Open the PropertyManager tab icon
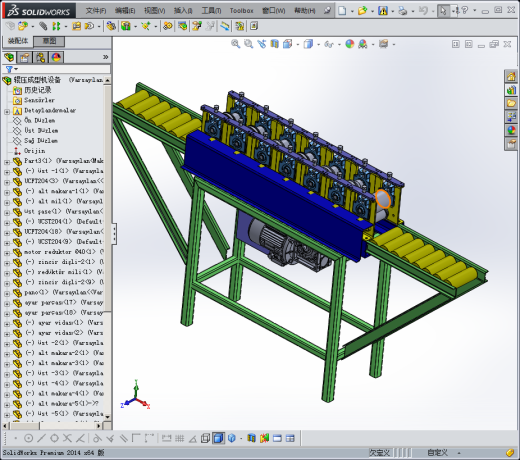The width and height of the screenshot is (520, 460). tap(24, 57)
